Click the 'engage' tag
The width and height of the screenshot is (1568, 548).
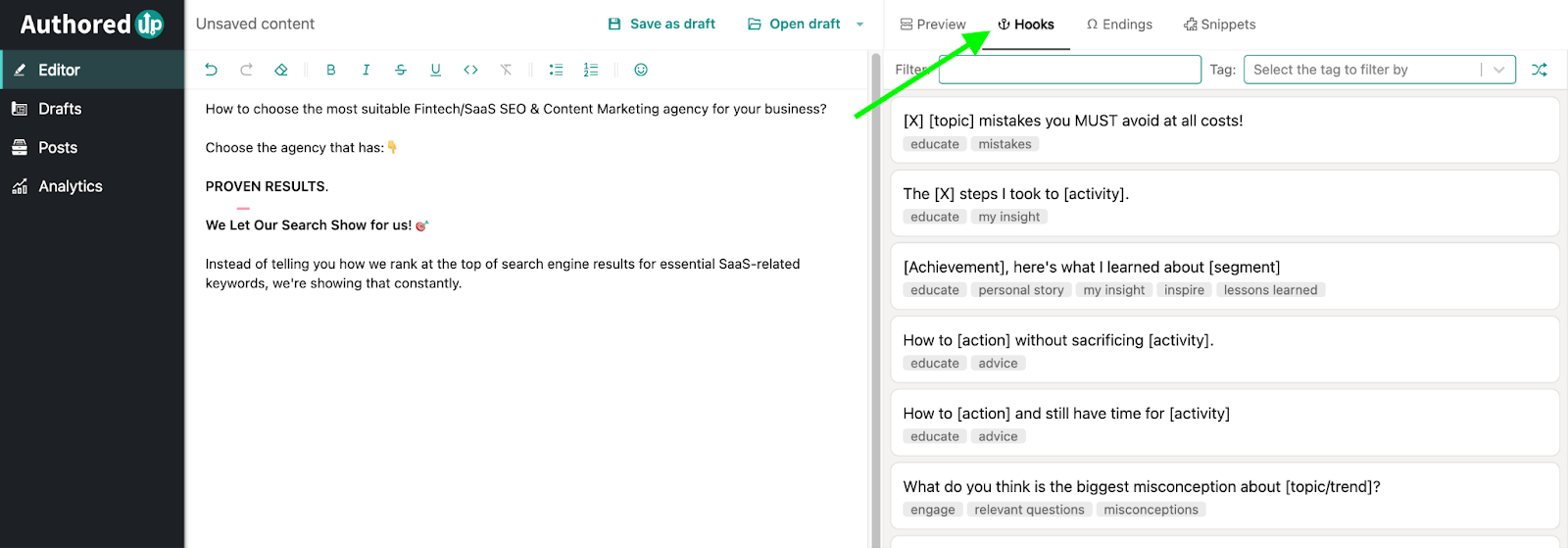pos(932,510)
